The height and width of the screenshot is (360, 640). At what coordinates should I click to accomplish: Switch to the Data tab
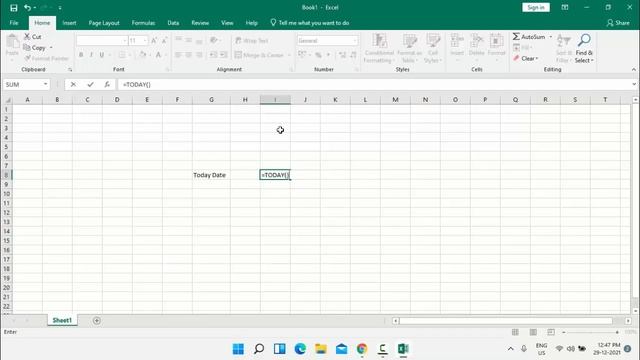pos(173,23)
